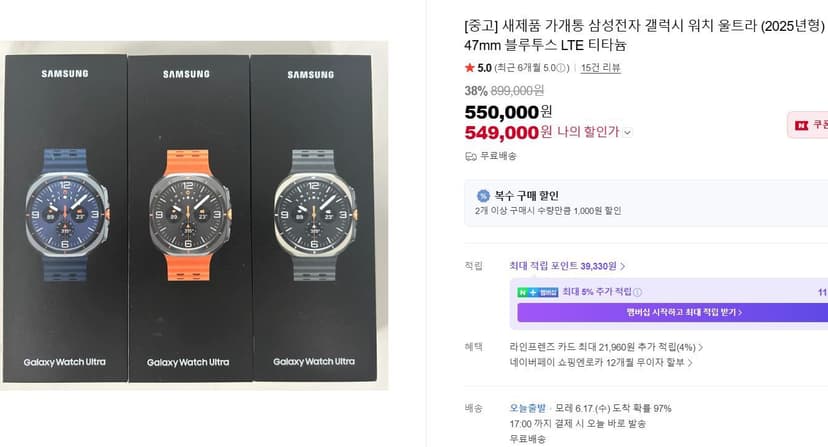Viewport: 828px width, 447px height.
Task: Click the 오늘출발 delivery link
Action: click(x=528, y=408)
